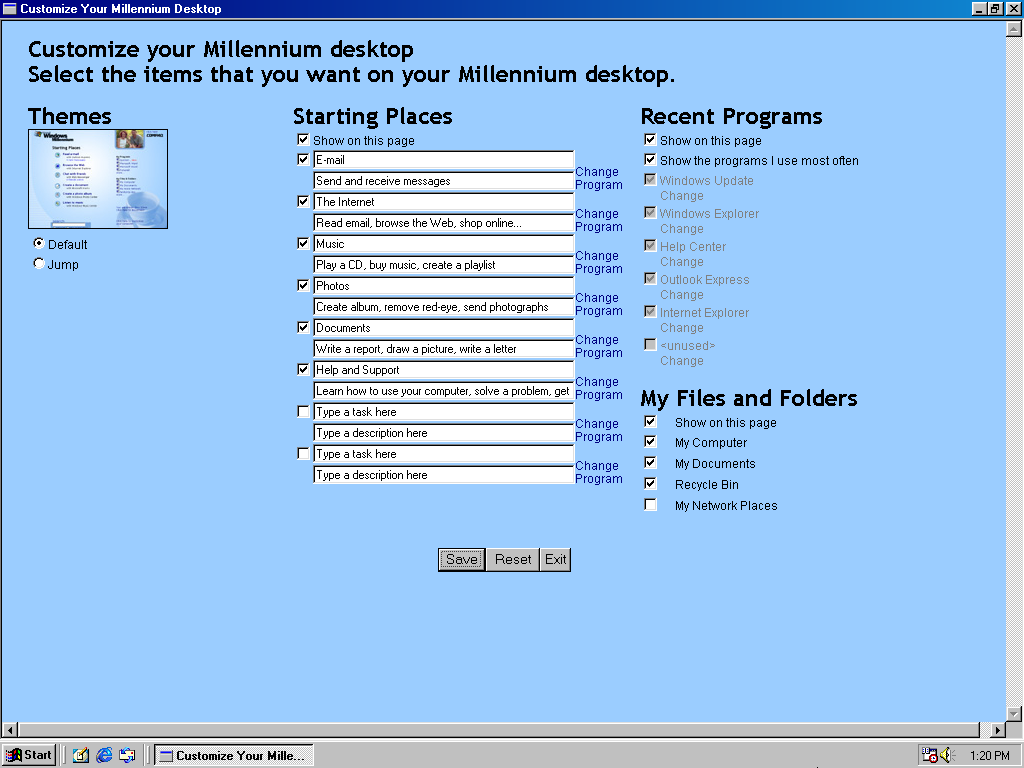Viewport: 1024px width, 768px height.
Task: Click the vertical scrollbar down arrow
Action: pyautogui.click(x=1014, y=714)
